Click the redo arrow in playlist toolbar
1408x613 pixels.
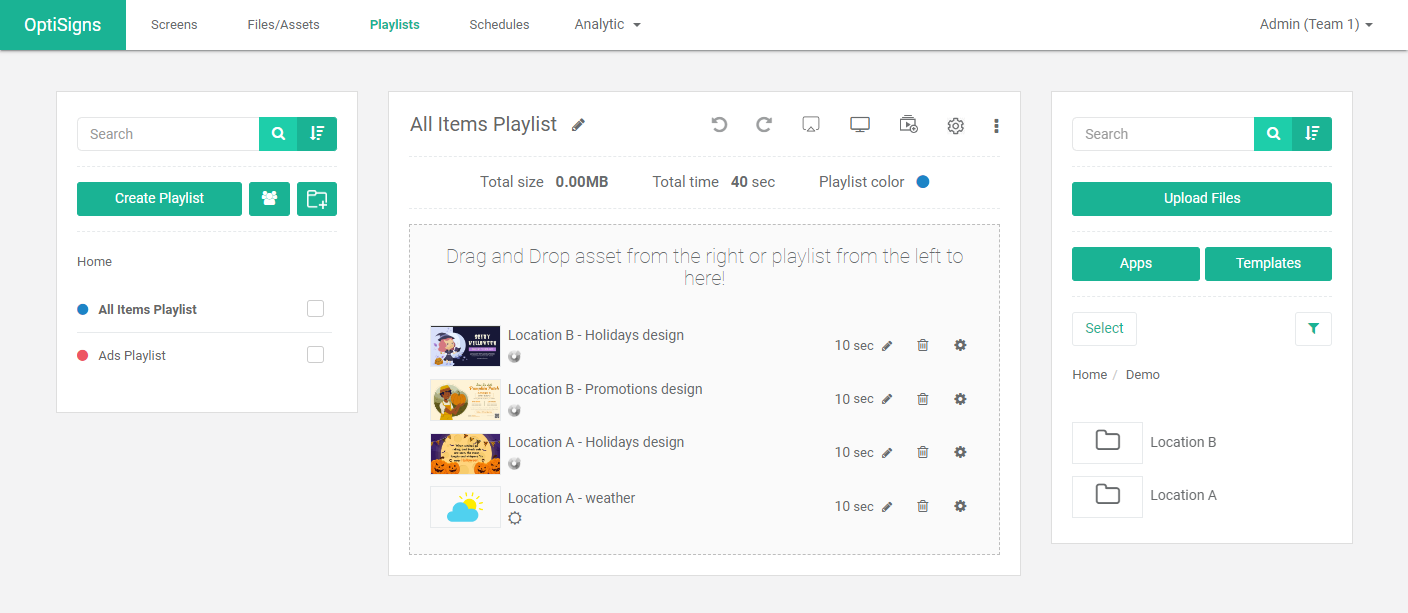coord(764,125)
